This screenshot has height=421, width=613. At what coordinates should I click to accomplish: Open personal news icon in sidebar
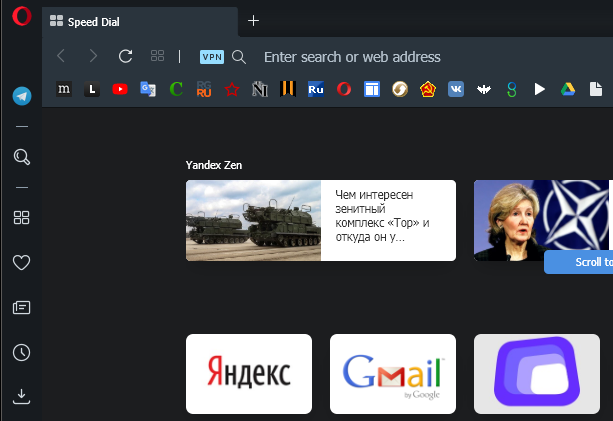pyautogui.click(x=22, y=308)
